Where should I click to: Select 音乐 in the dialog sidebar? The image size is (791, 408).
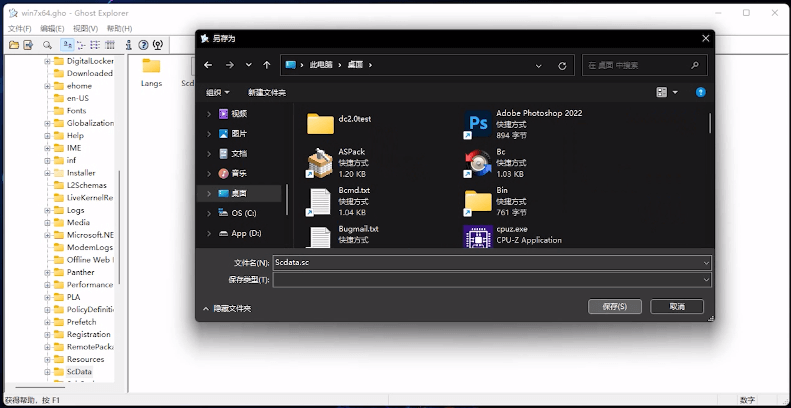(240, 173)
